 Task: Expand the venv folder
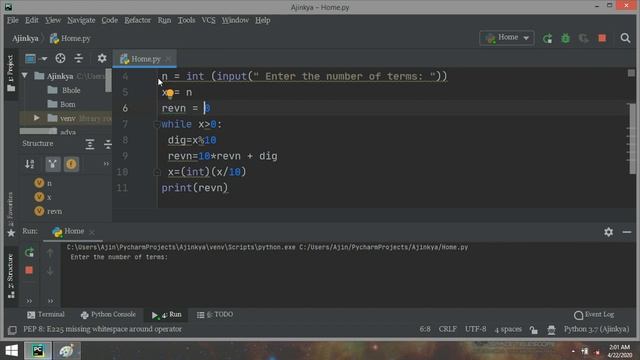[x=36, y=118]
